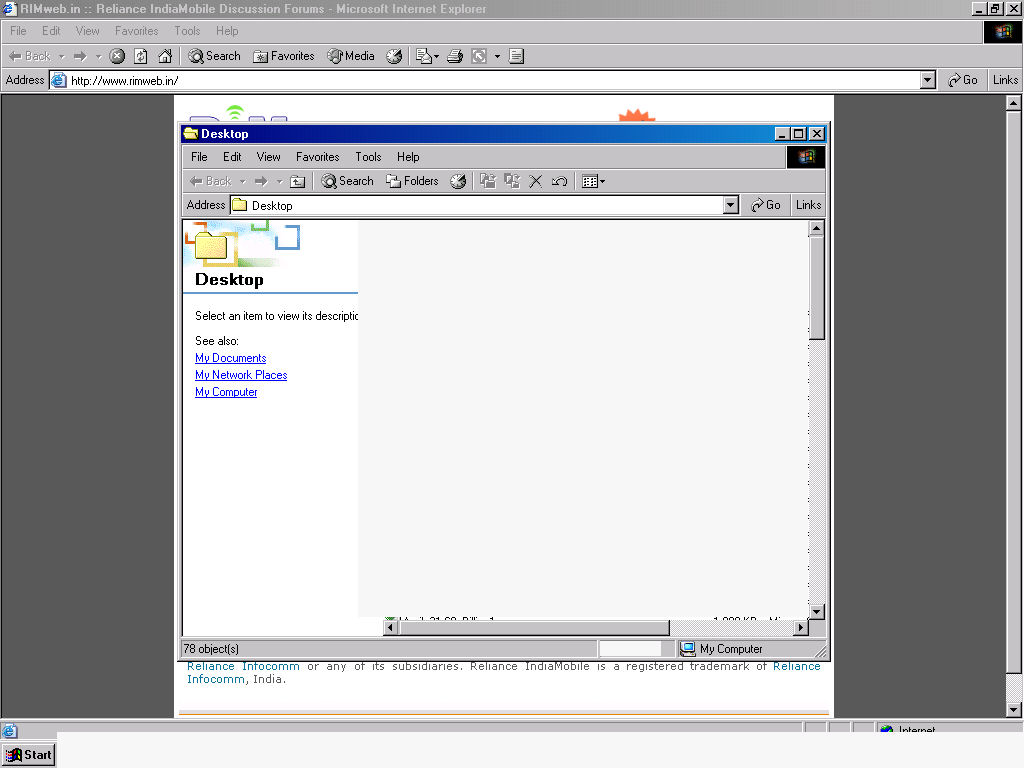Click Desktop window vertical scrollbar up arrow
Viewport: 1024px width, 768px height.
coord(816,228)
